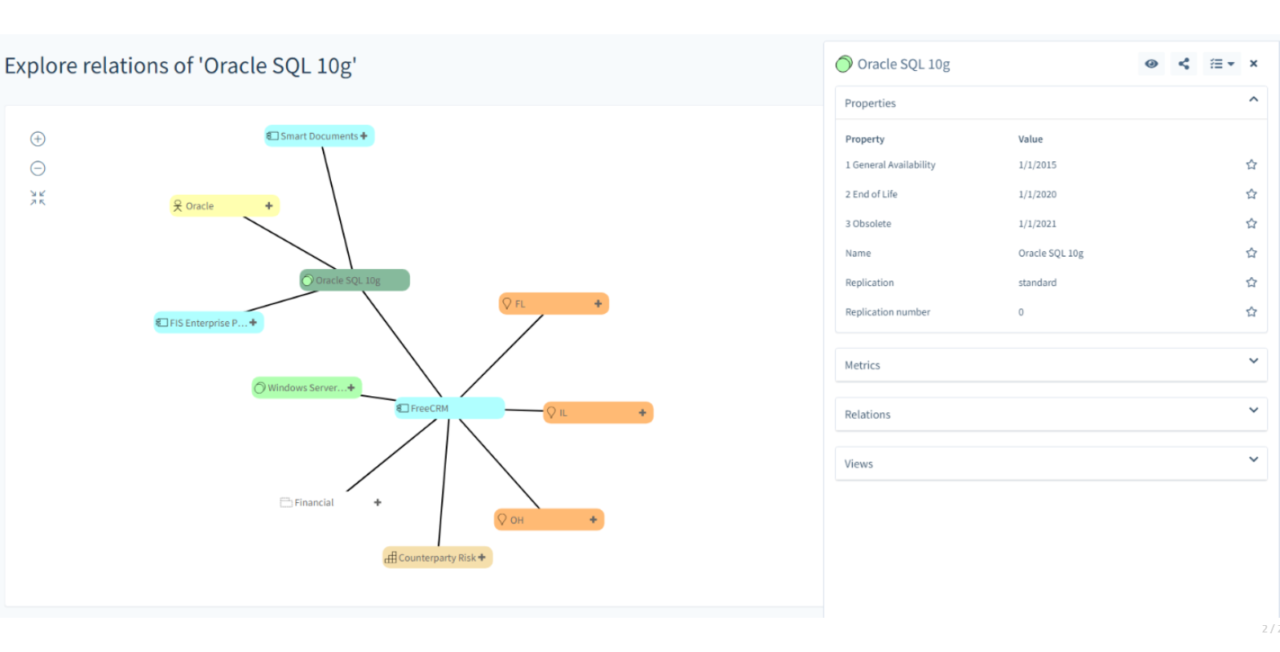Click the plus on Counterparty Risk node
This screenshot has height=652, width=1280.
point(482,557)
